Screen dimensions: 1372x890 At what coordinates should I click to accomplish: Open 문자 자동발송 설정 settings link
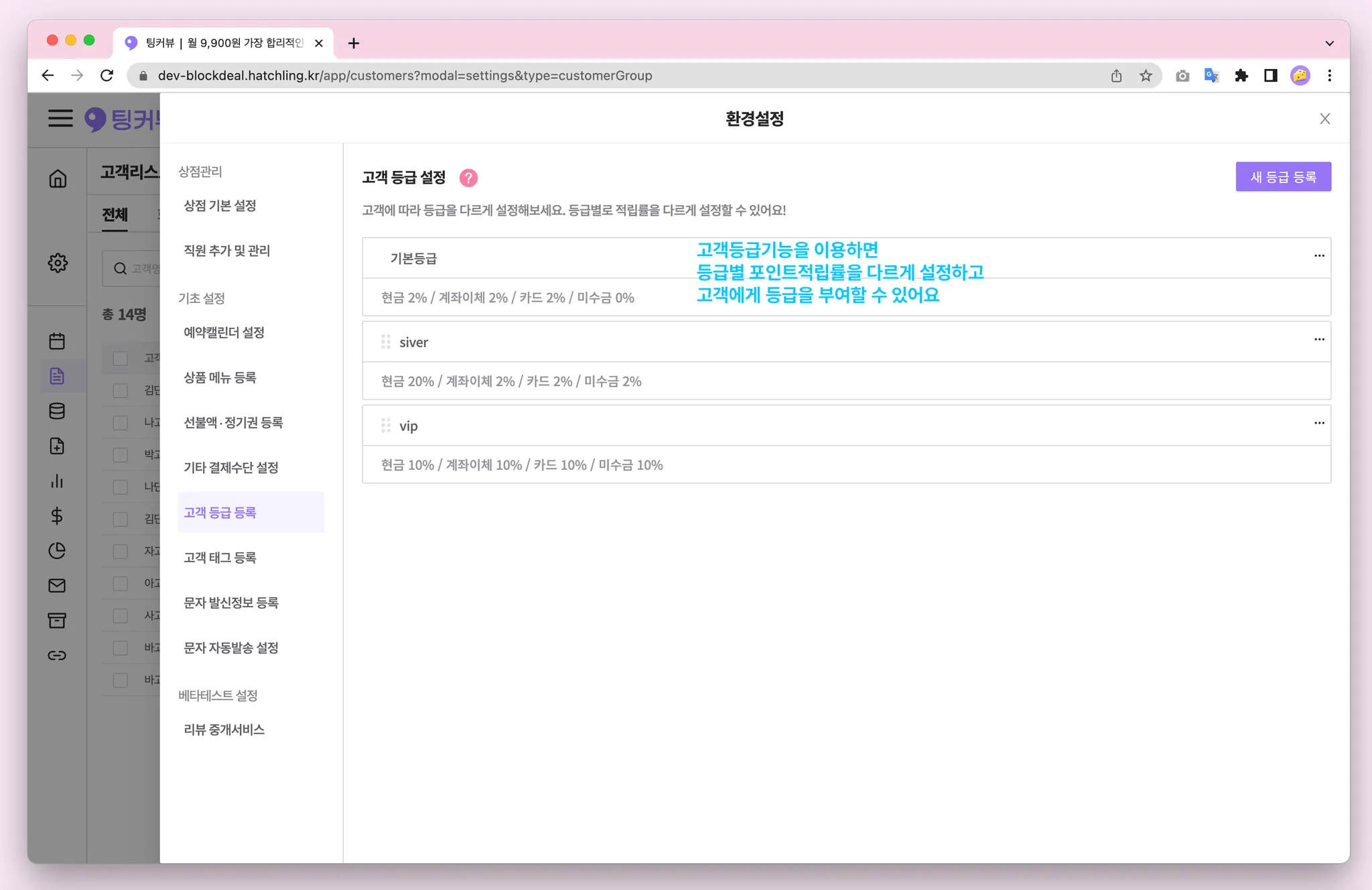(231, 647)
